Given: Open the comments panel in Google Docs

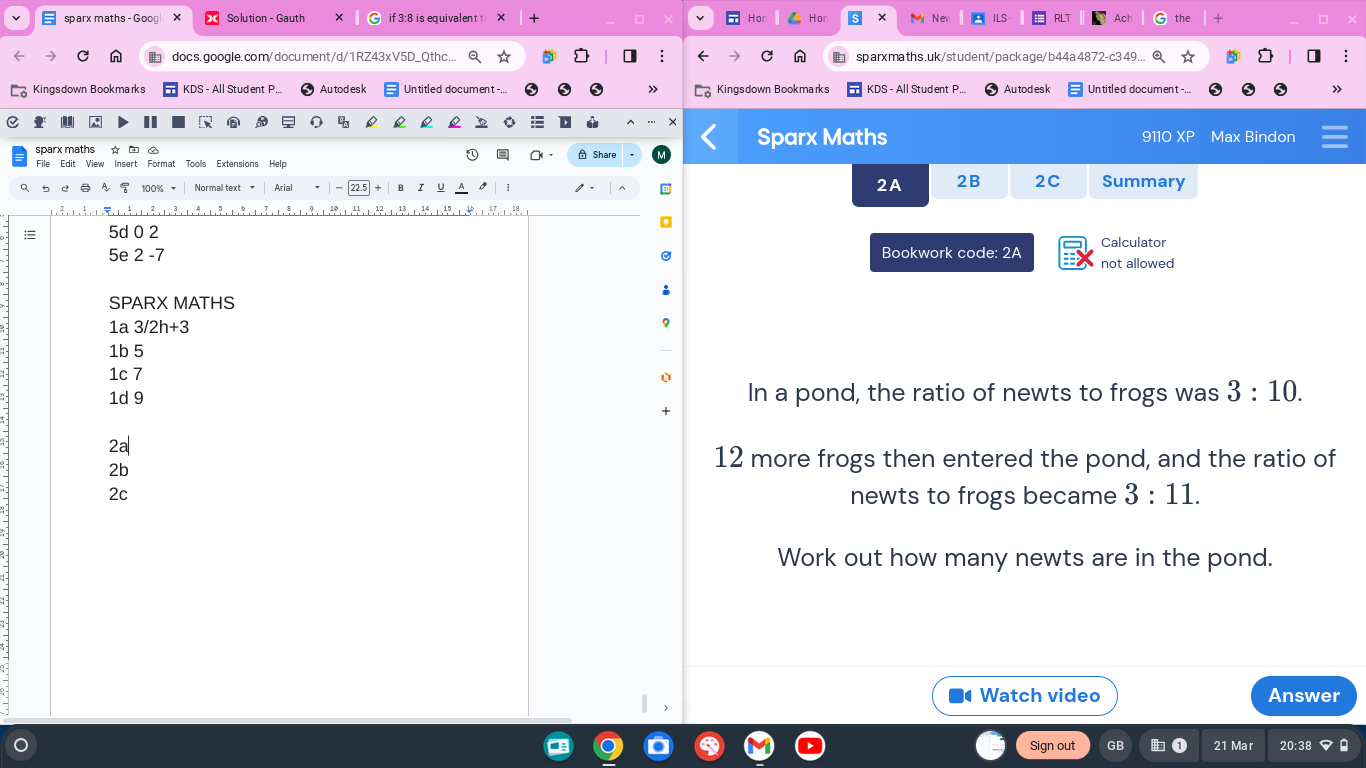Looking at the screenshot, I should 503,155.
